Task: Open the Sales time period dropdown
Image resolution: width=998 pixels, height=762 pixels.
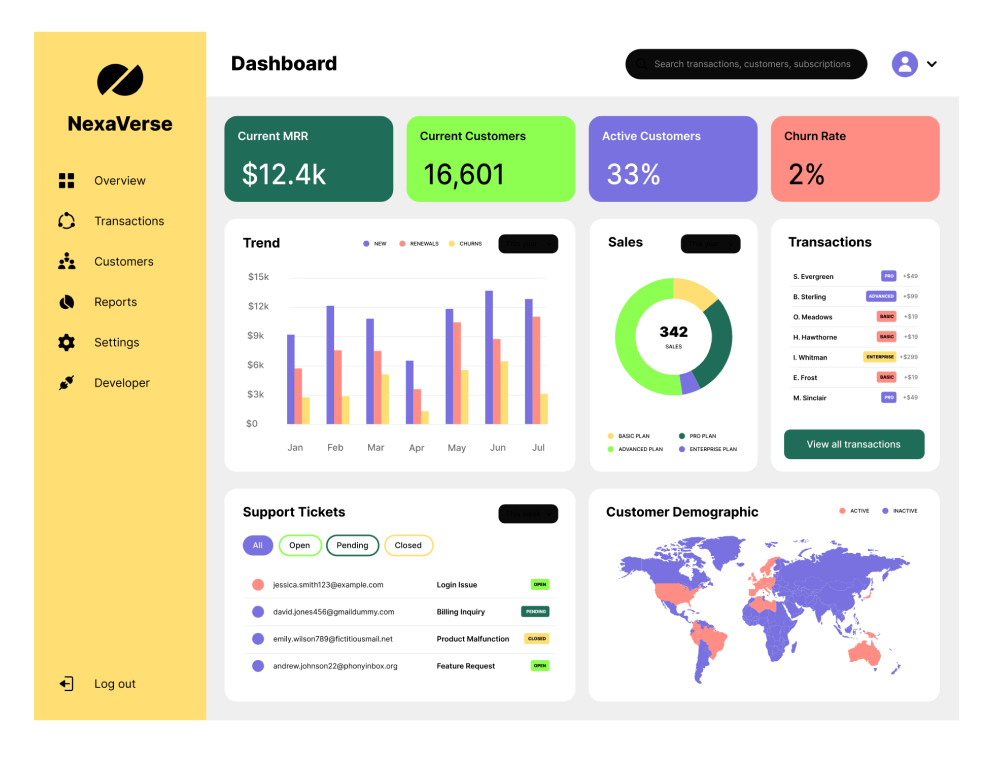Action: coord(710,244)
